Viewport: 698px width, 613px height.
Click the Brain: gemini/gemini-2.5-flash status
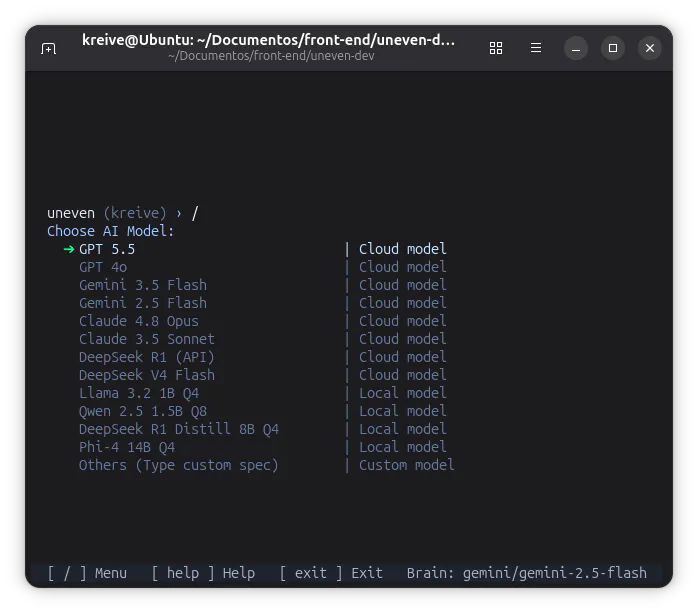(x=527, y=573)
